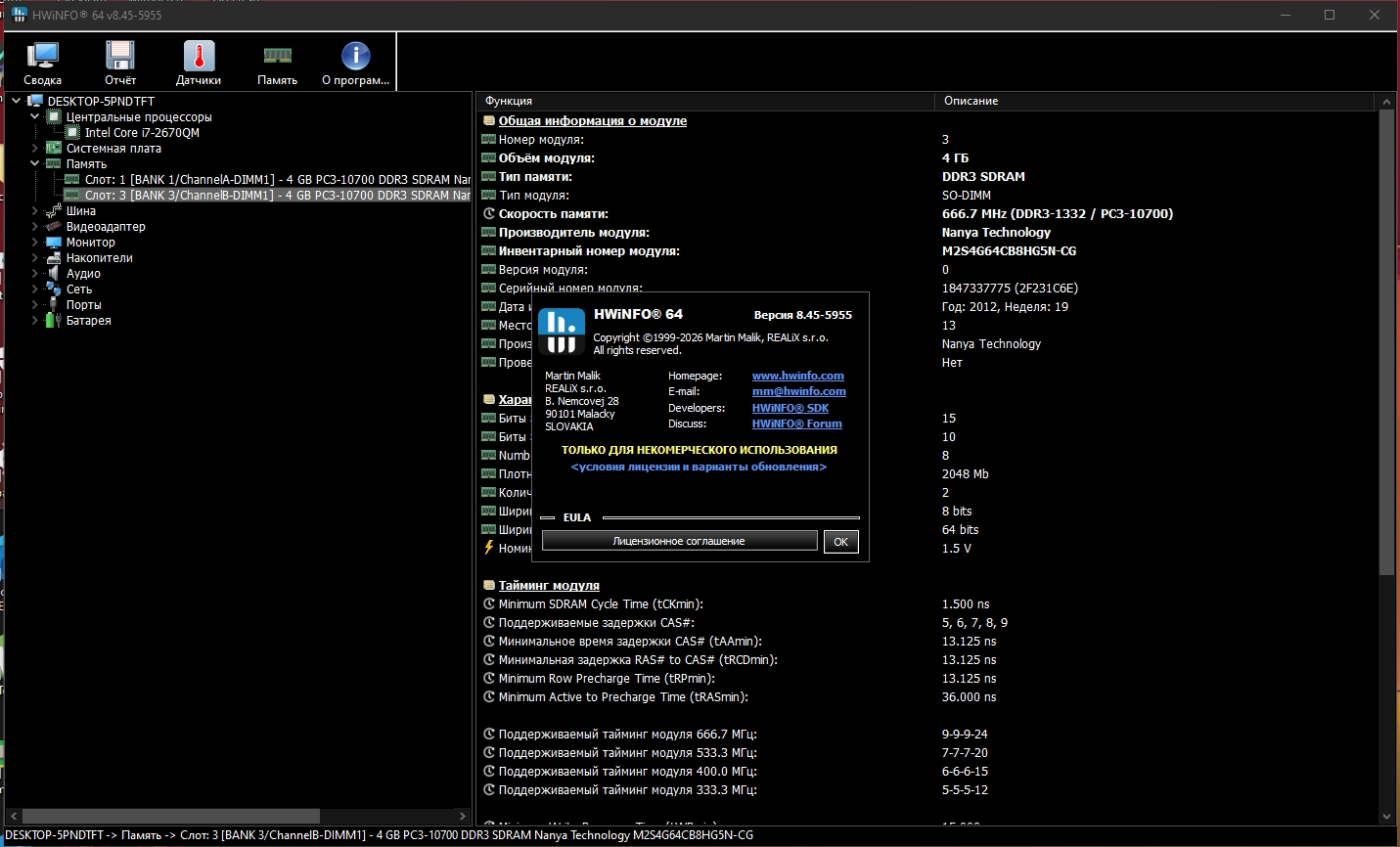The height and width of the screenshot is (847, 1400).
Task: Expand the Монитор tree node
Action: click(35, 242)
